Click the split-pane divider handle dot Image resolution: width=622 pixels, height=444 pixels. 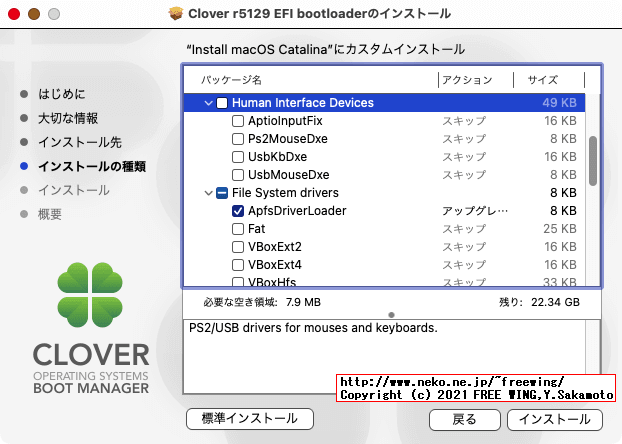click(392, 315)
